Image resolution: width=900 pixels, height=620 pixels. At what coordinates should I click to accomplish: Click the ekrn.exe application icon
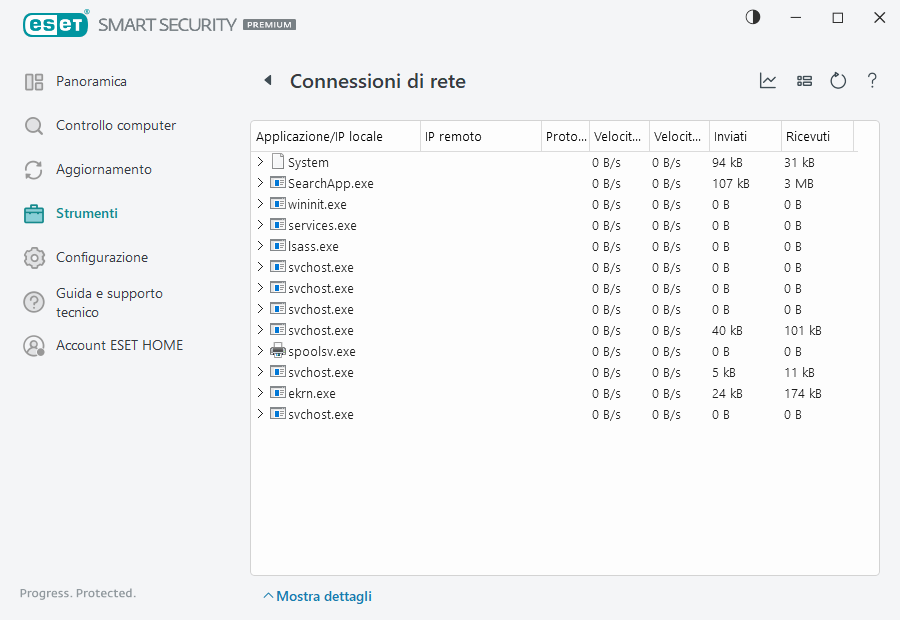point(278,393)
